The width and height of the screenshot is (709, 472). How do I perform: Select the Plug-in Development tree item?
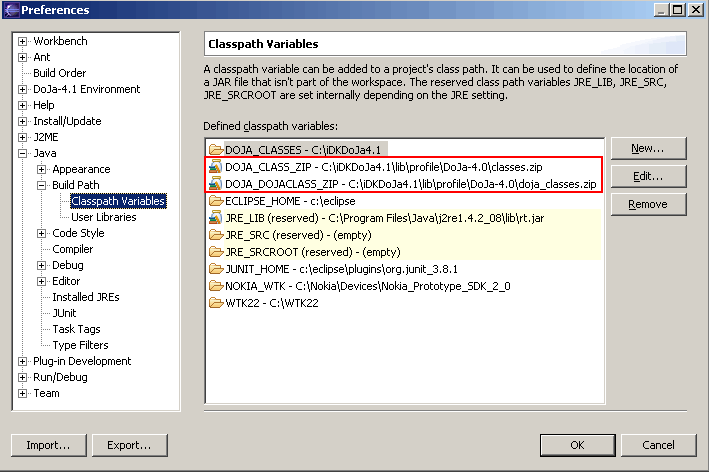[x=82, y=361]
